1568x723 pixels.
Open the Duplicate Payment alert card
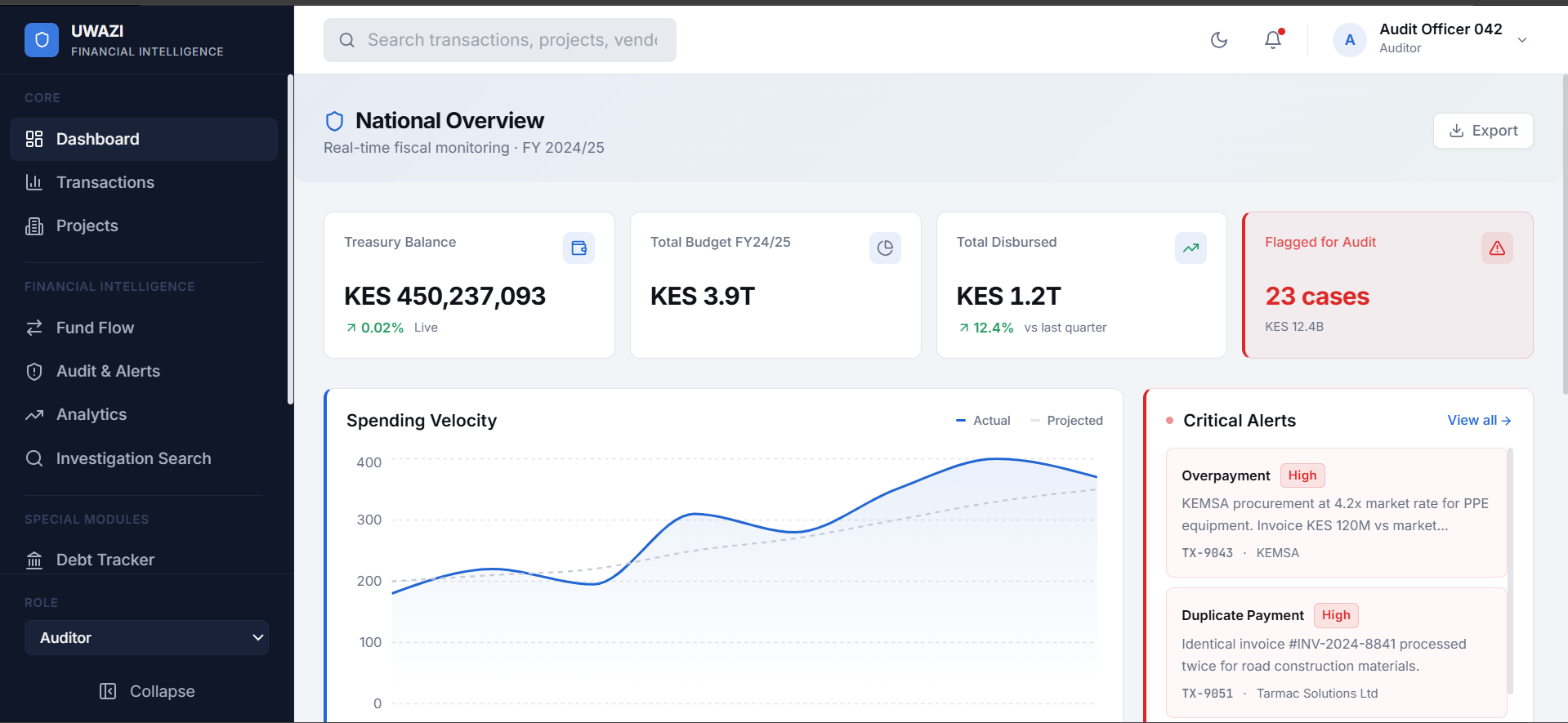pyautogui.click(x=1336, y=653)
